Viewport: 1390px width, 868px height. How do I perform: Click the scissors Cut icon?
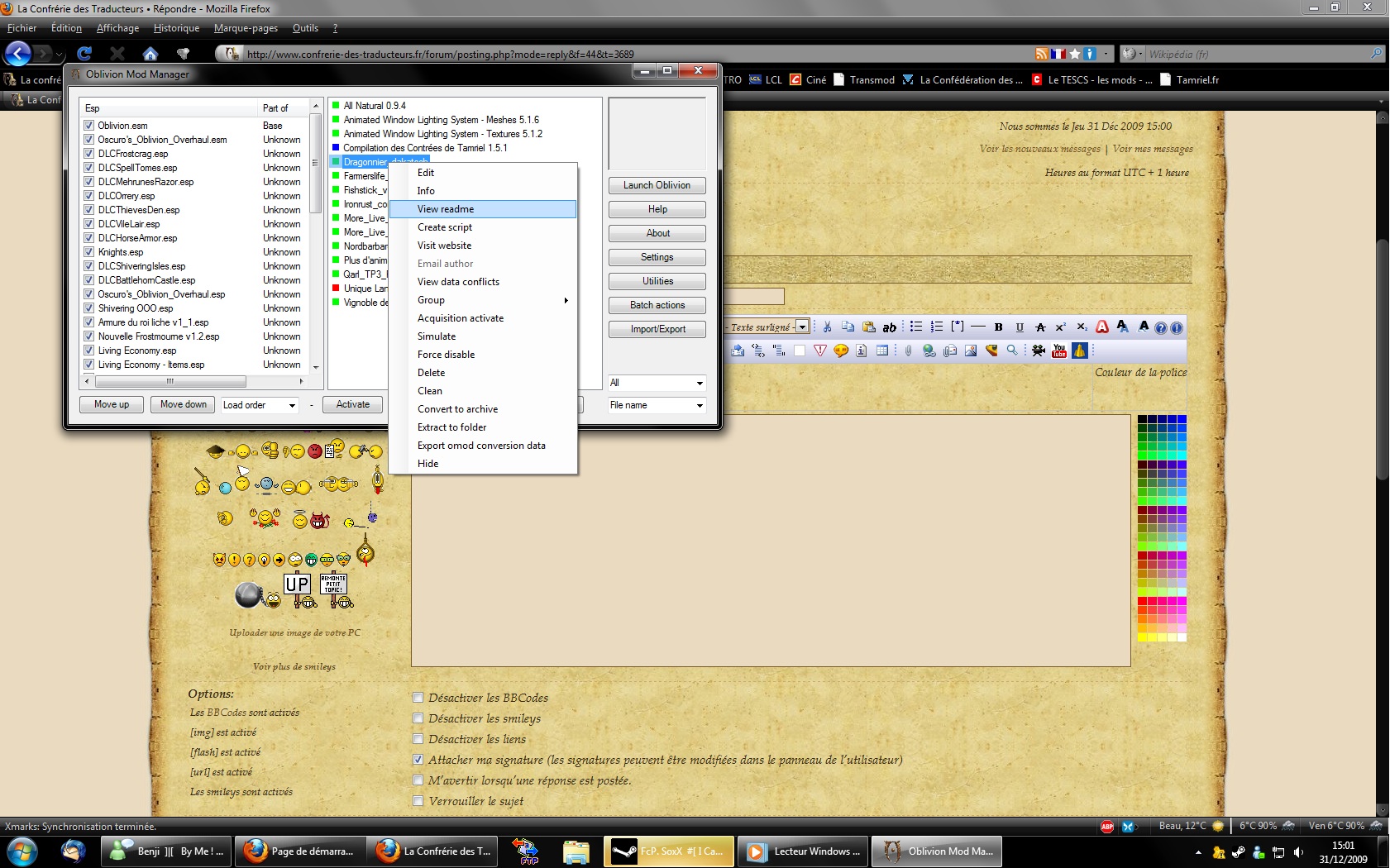[827, 327]
